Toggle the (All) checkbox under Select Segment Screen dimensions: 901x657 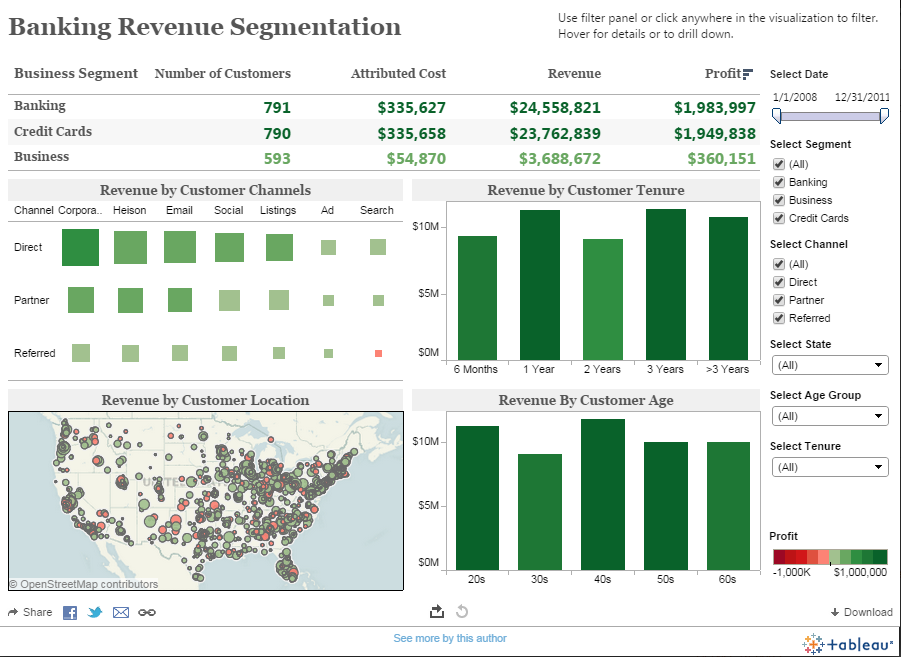pos(779,164)
